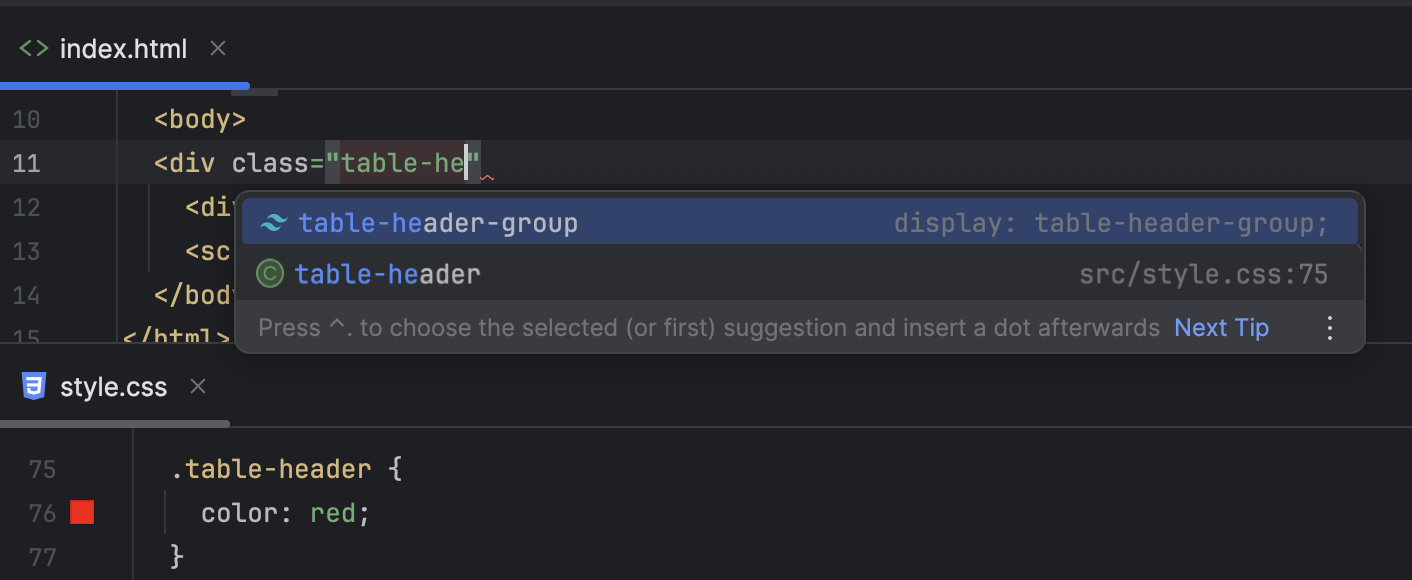Select the table-header-group completion suggestion
Image resolution: width=1412 pixels, height=580 pixels.
tap(440, 222)
